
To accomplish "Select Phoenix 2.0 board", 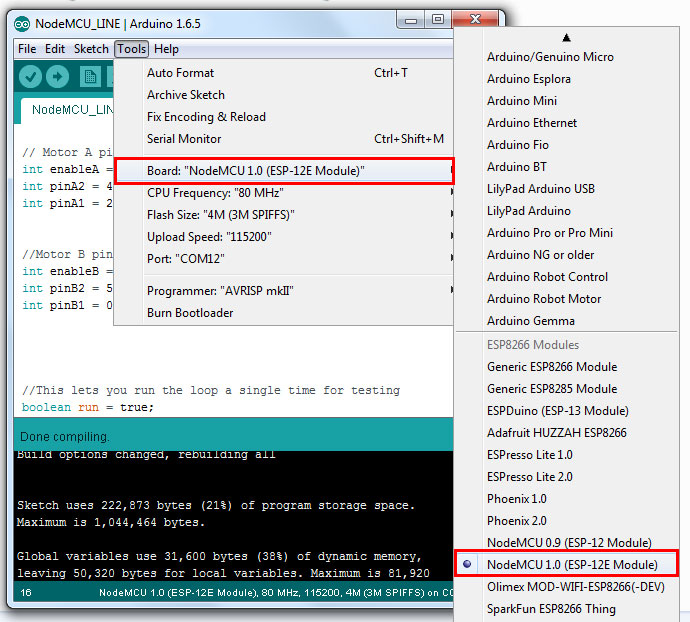I will tap(567, 521).
